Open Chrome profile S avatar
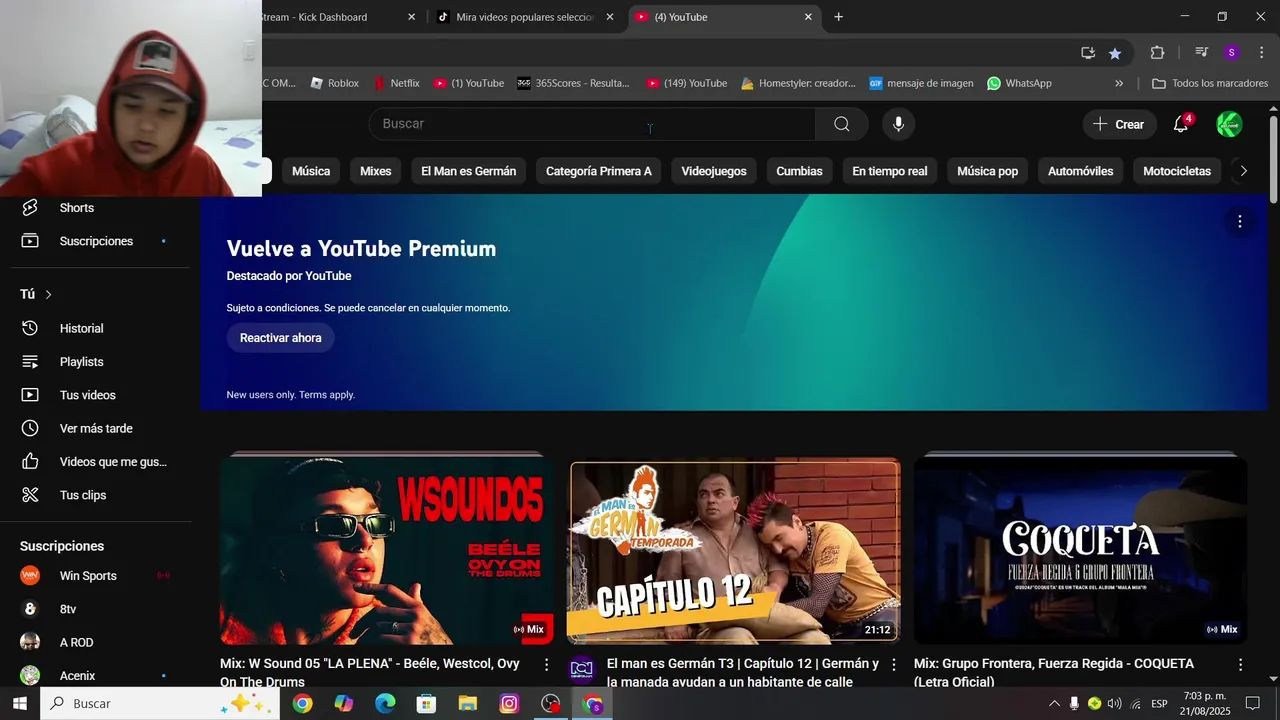This screenshot has height=720, width=1280. click(x=1231, y=52)
